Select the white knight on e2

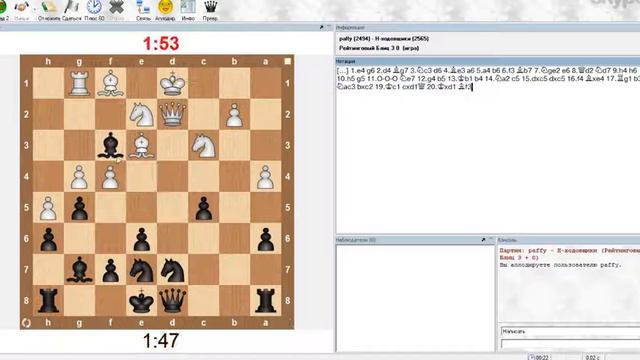point(141,114)
